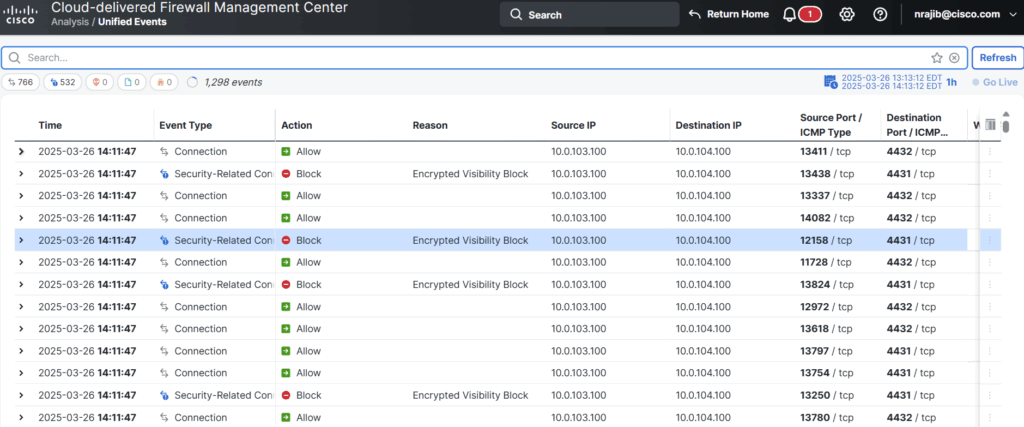Click the 1,298 events count
The image size is (1024, 427).
point(233,82)
